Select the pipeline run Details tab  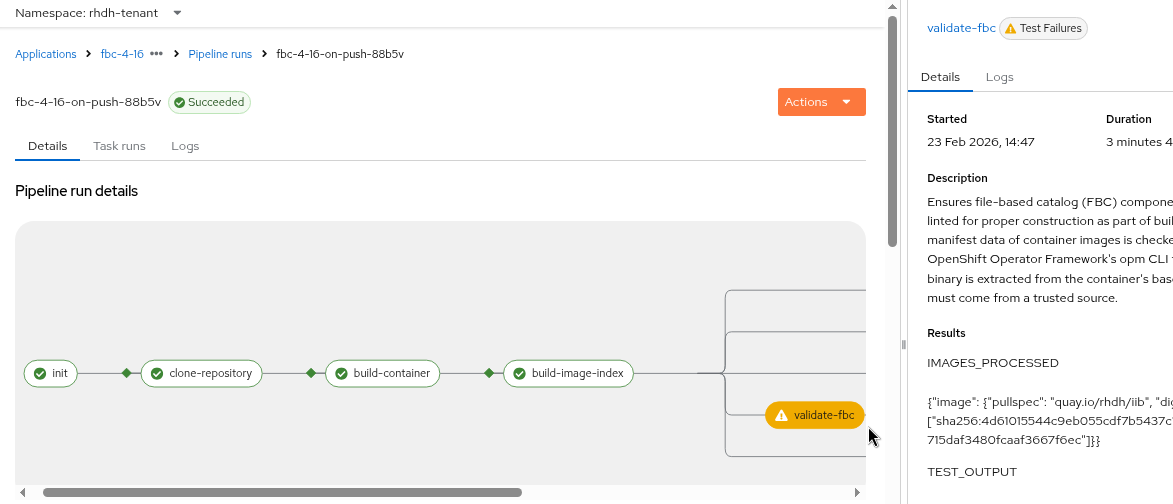(47, 146)
